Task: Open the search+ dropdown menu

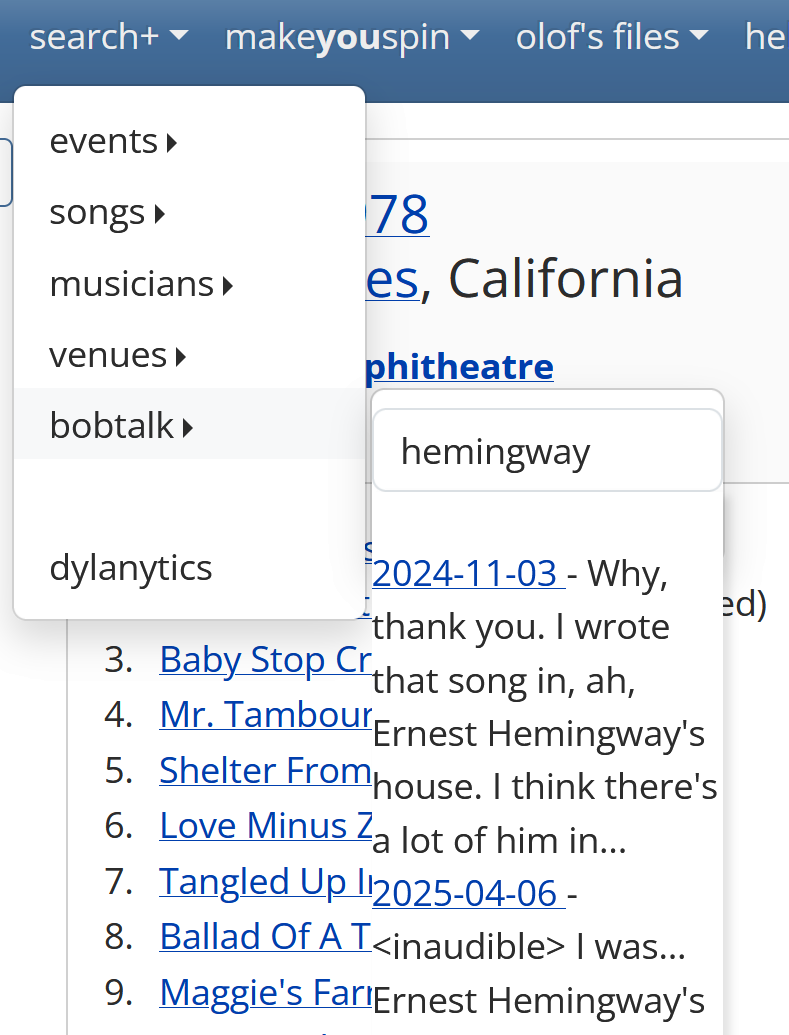Action: 108,37
